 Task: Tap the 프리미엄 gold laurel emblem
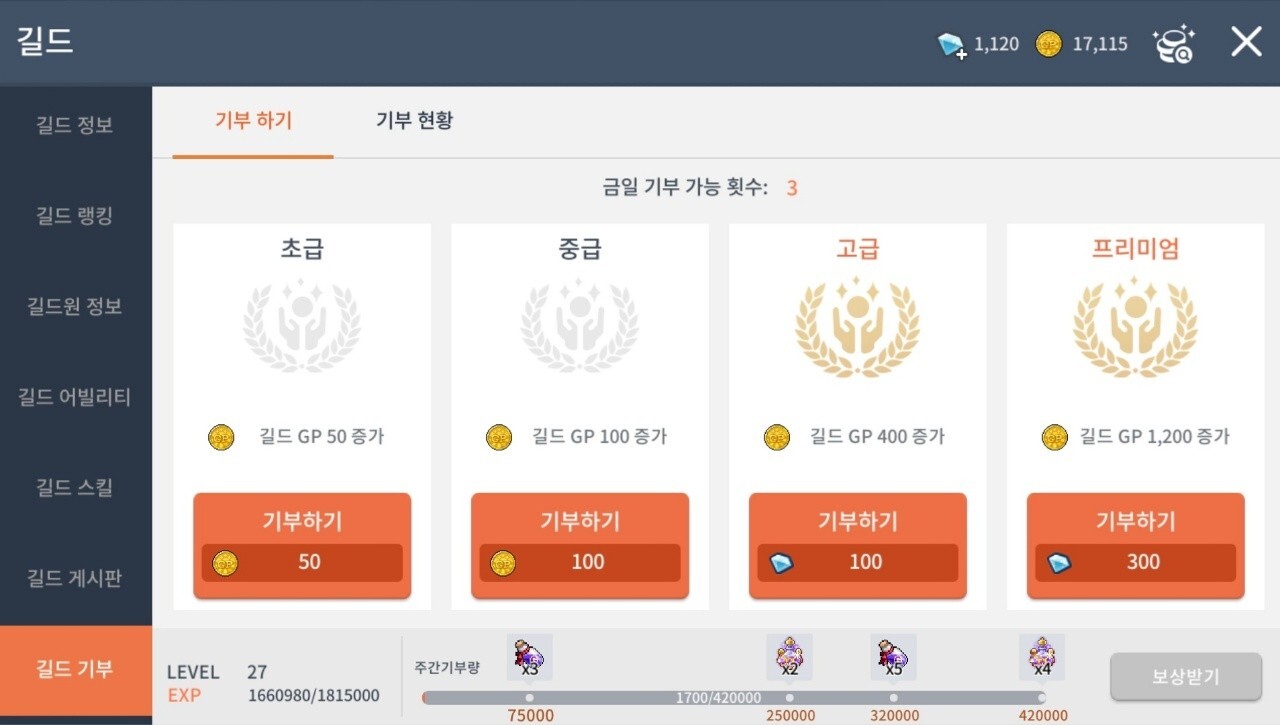tap(1135, 325)
